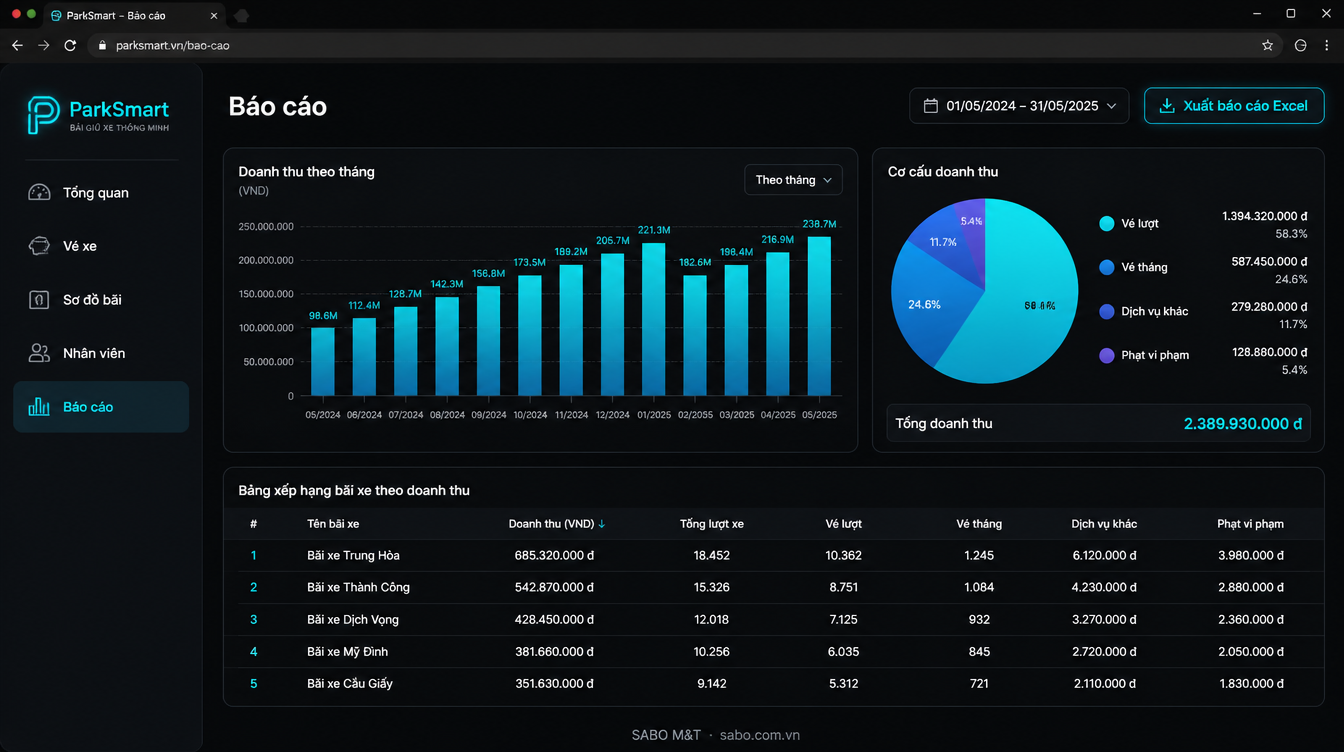Click the total revenue value 2.389.930.000 đ

click(1243, 424)
